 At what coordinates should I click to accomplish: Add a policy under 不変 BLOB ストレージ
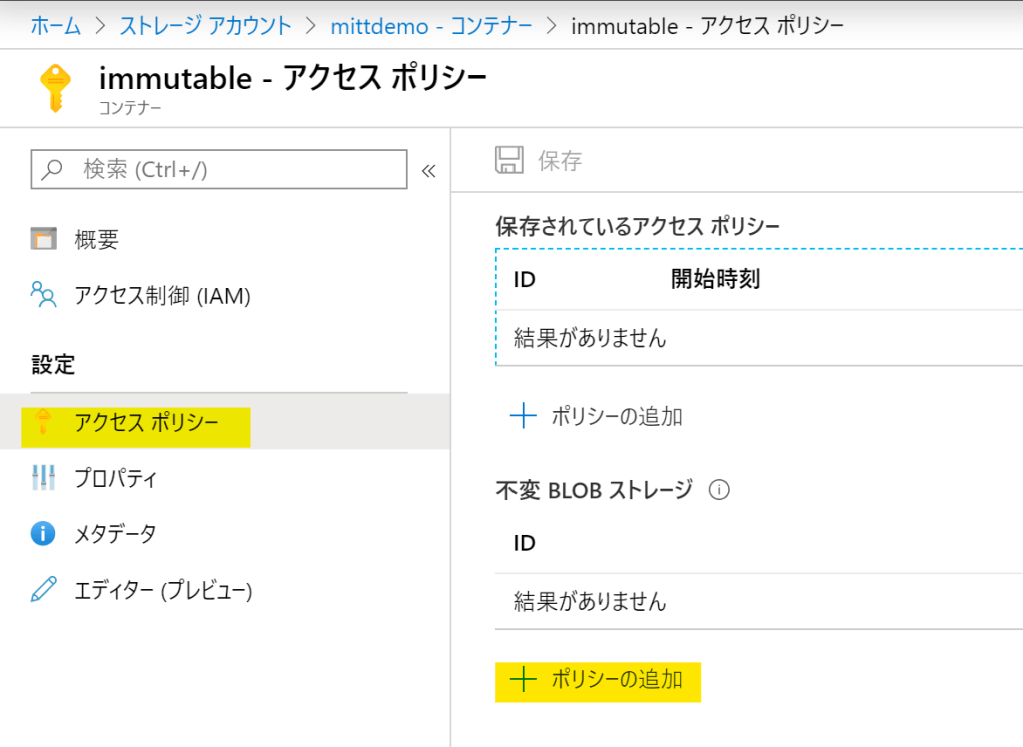click(597, 680)
